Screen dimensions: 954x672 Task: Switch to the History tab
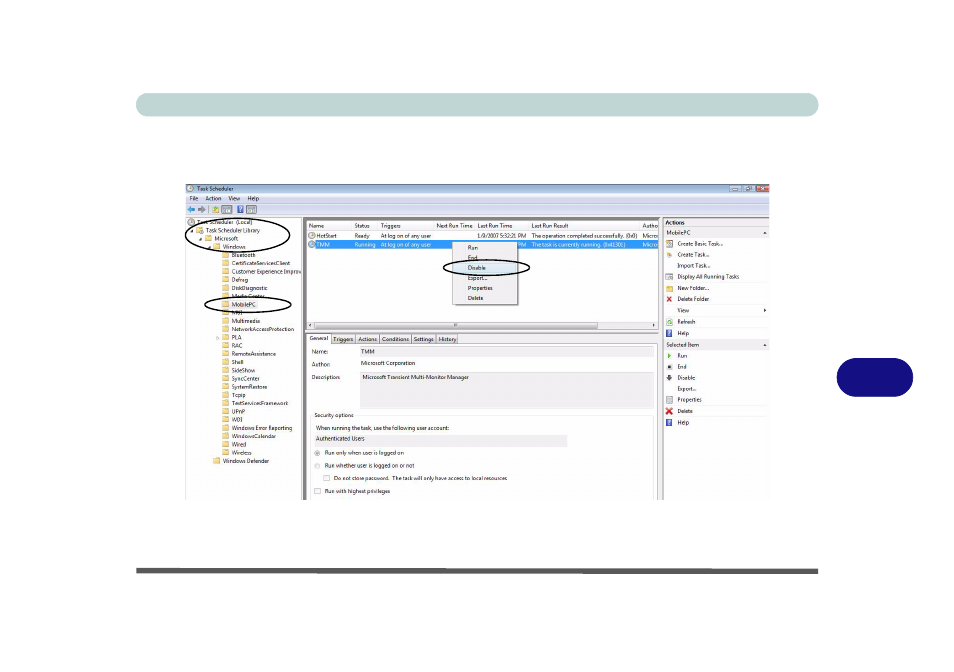click(x=447, y=339)
